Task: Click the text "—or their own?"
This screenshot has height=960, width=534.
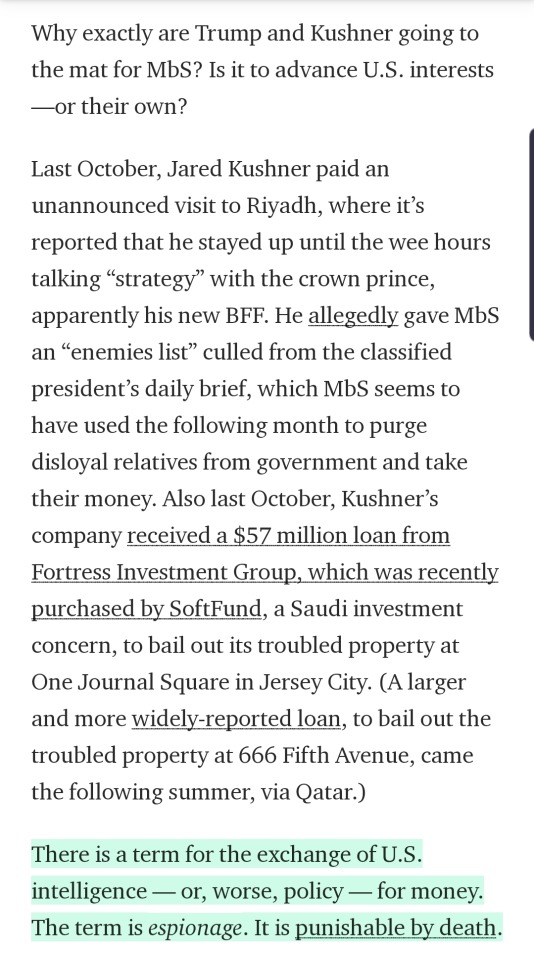Action: pyautogui.click(x=109, y=107)
